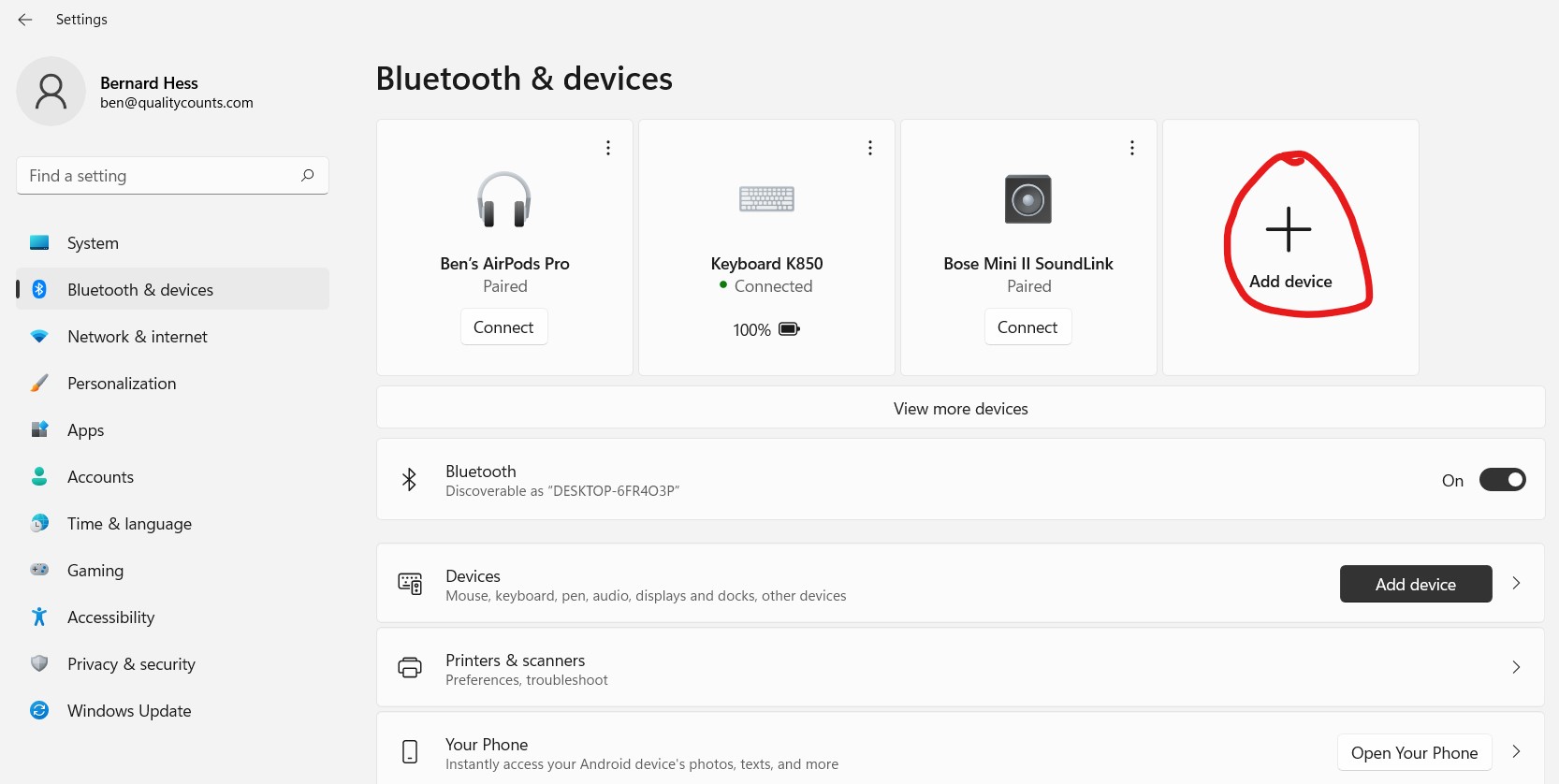The width and height of the screenshot is (1559, 784).
Task: Click the Bluetooth sidebar icon
Action: pyautogui.click(x=39, y=289)
